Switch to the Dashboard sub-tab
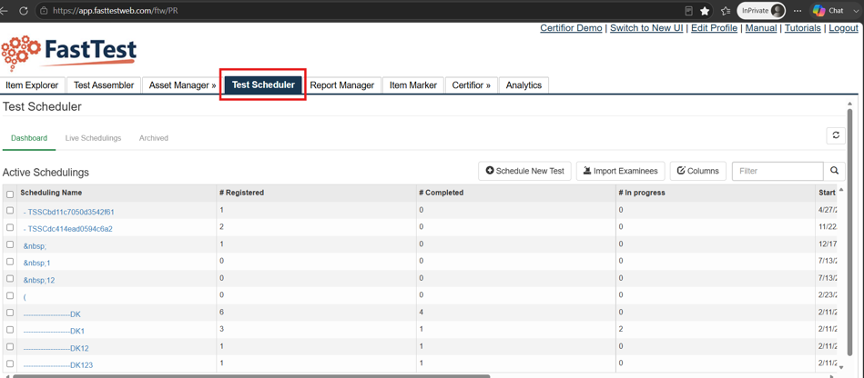The height and width of the screenshot is (378, 864). point(29,138)
